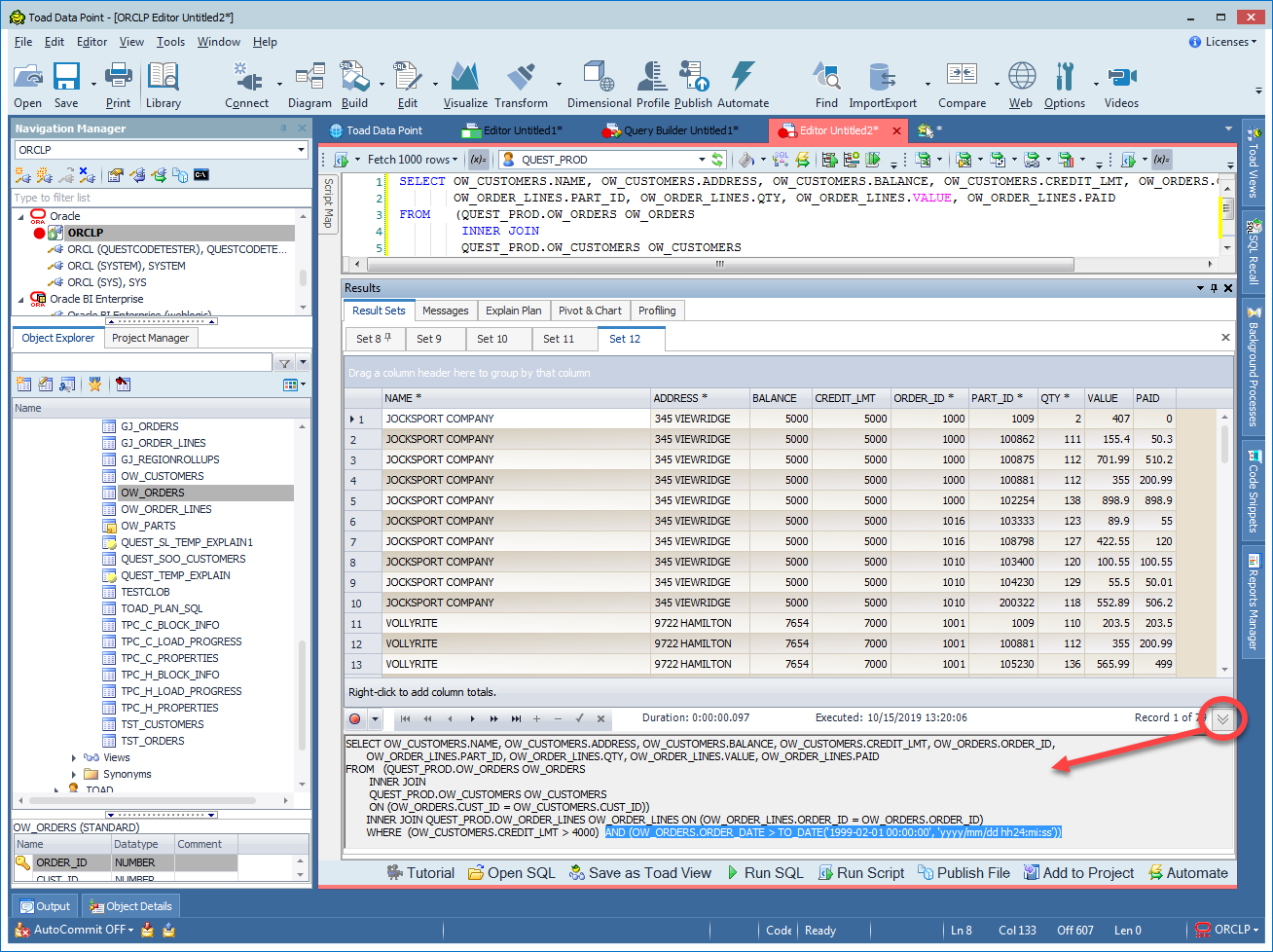Click the Publish icon in main toolbar
The height and width of the screenshot is (952, 1273).
(693, 77)
